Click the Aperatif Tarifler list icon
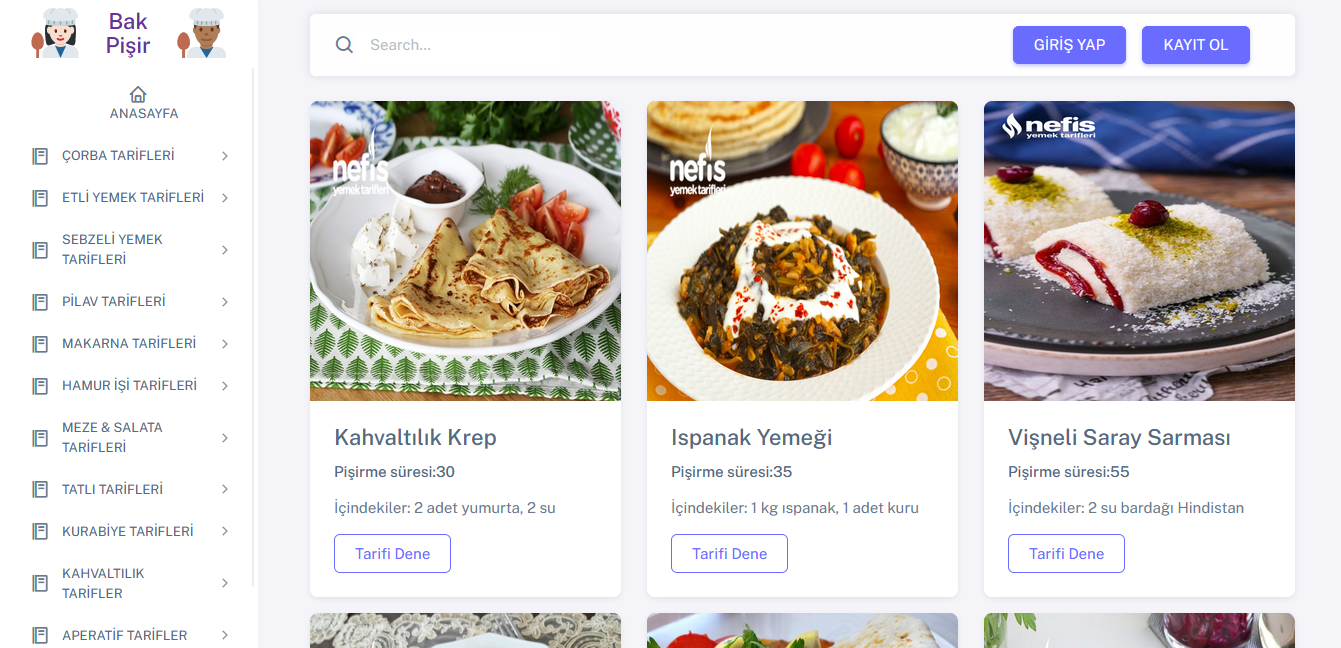This screenshot has height=648, width=1341. coord(38,634)
